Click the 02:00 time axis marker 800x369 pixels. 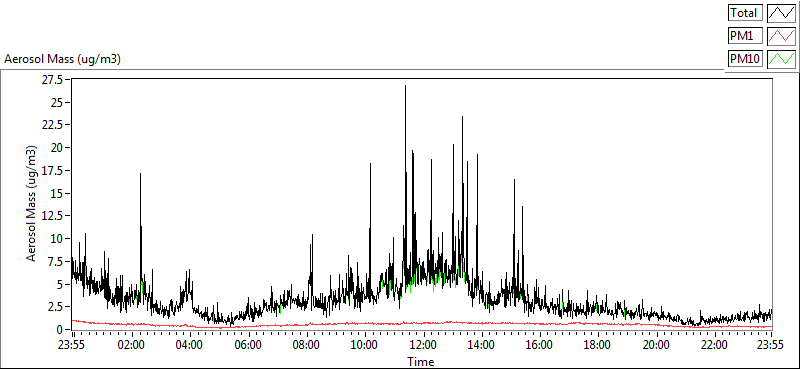(x=132, y=345)
